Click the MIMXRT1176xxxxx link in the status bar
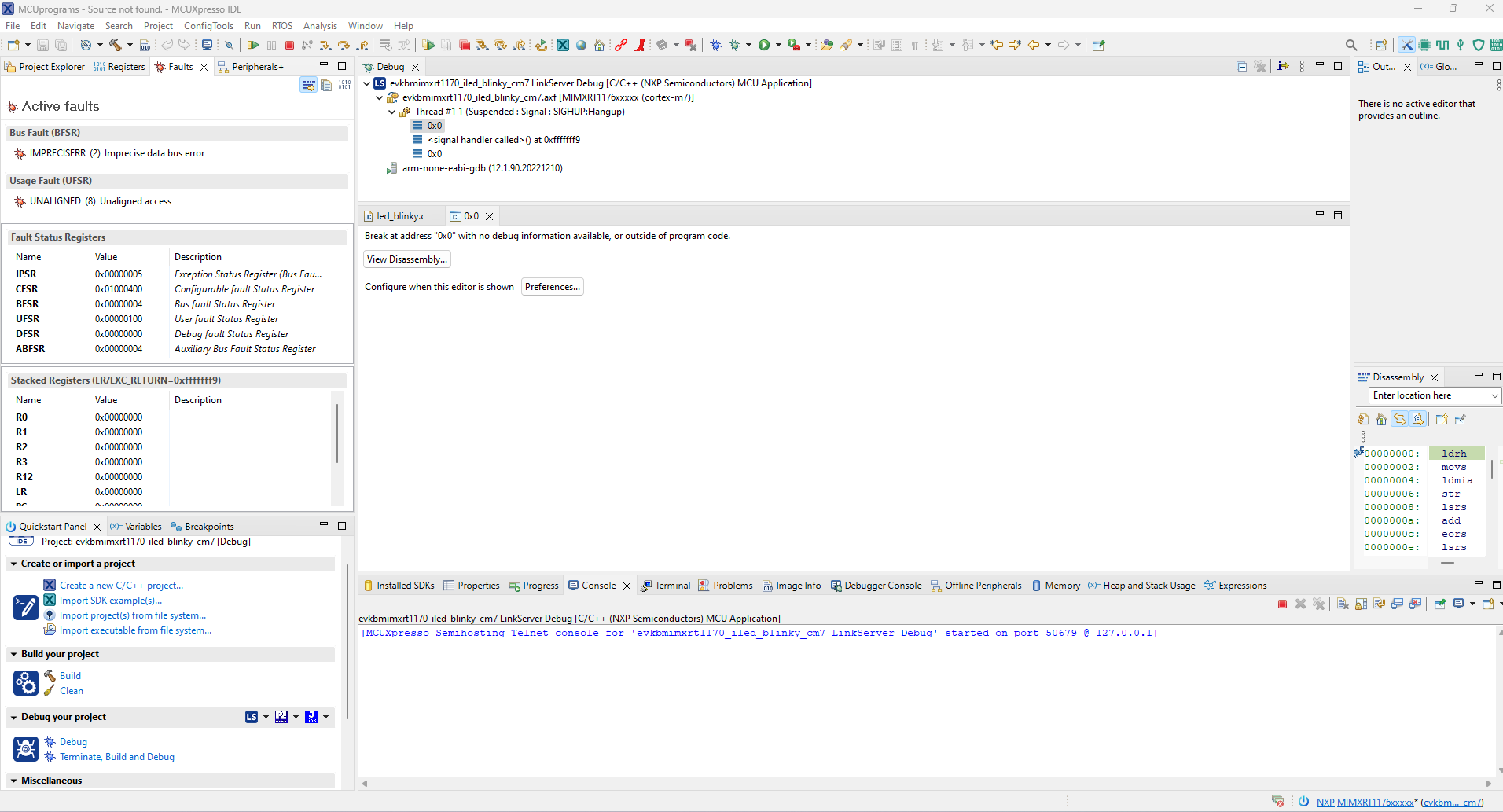Screen dimensions: 1503x812 1374,802
